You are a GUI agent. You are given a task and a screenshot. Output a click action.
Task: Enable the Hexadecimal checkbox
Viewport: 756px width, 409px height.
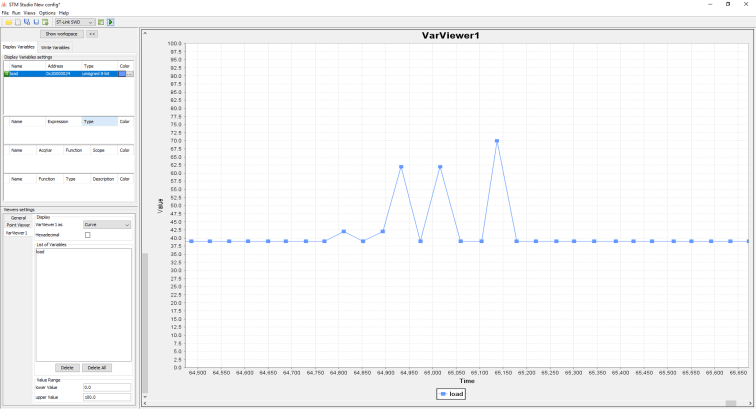(x=87, y=235)
